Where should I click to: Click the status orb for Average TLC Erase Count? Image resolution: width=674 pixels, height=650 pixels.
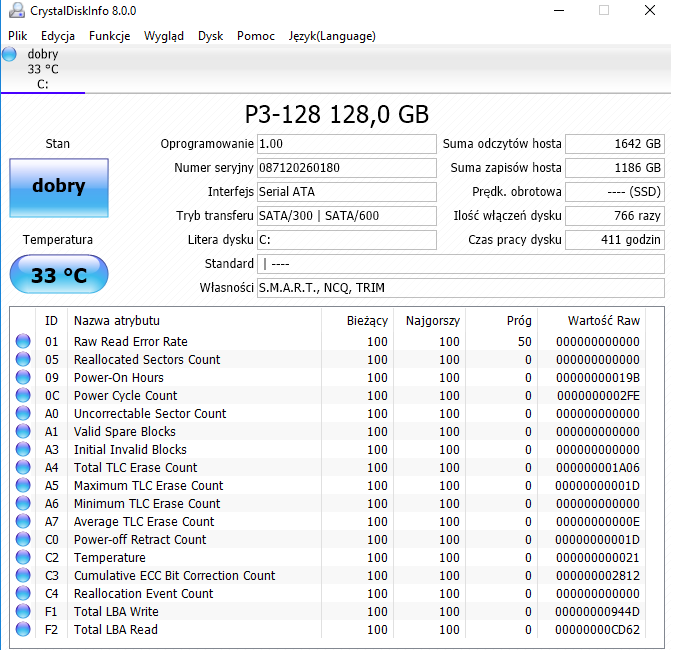tap(23, 521)
